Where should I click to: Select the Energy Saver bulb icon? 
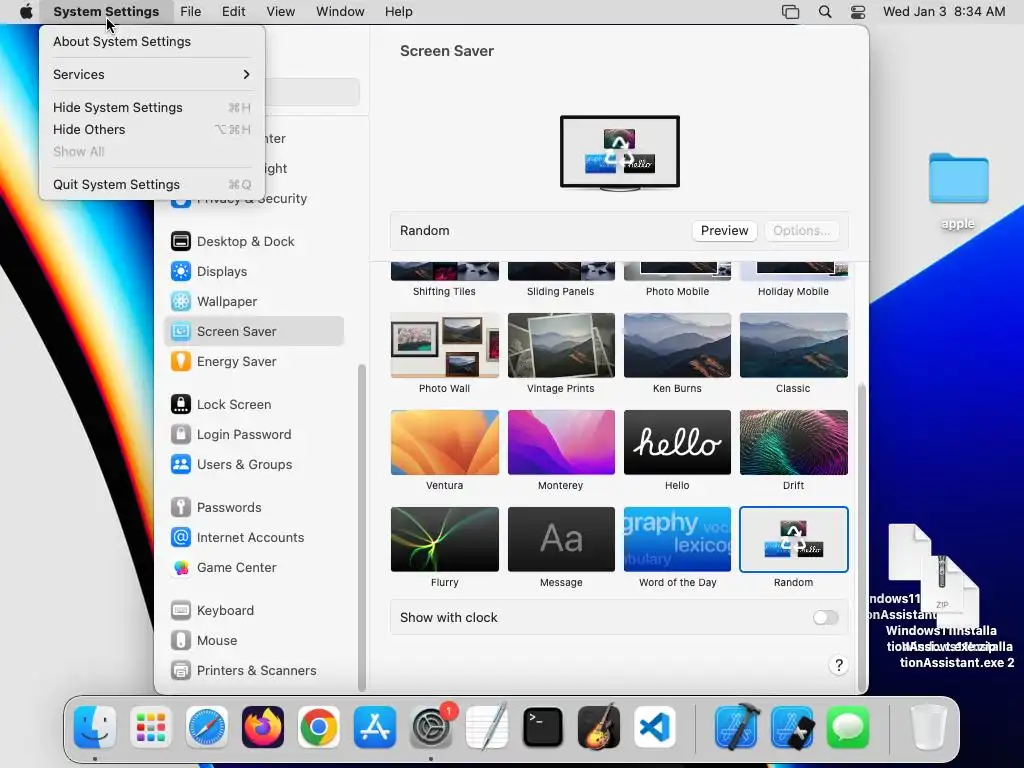pos(180,361)
